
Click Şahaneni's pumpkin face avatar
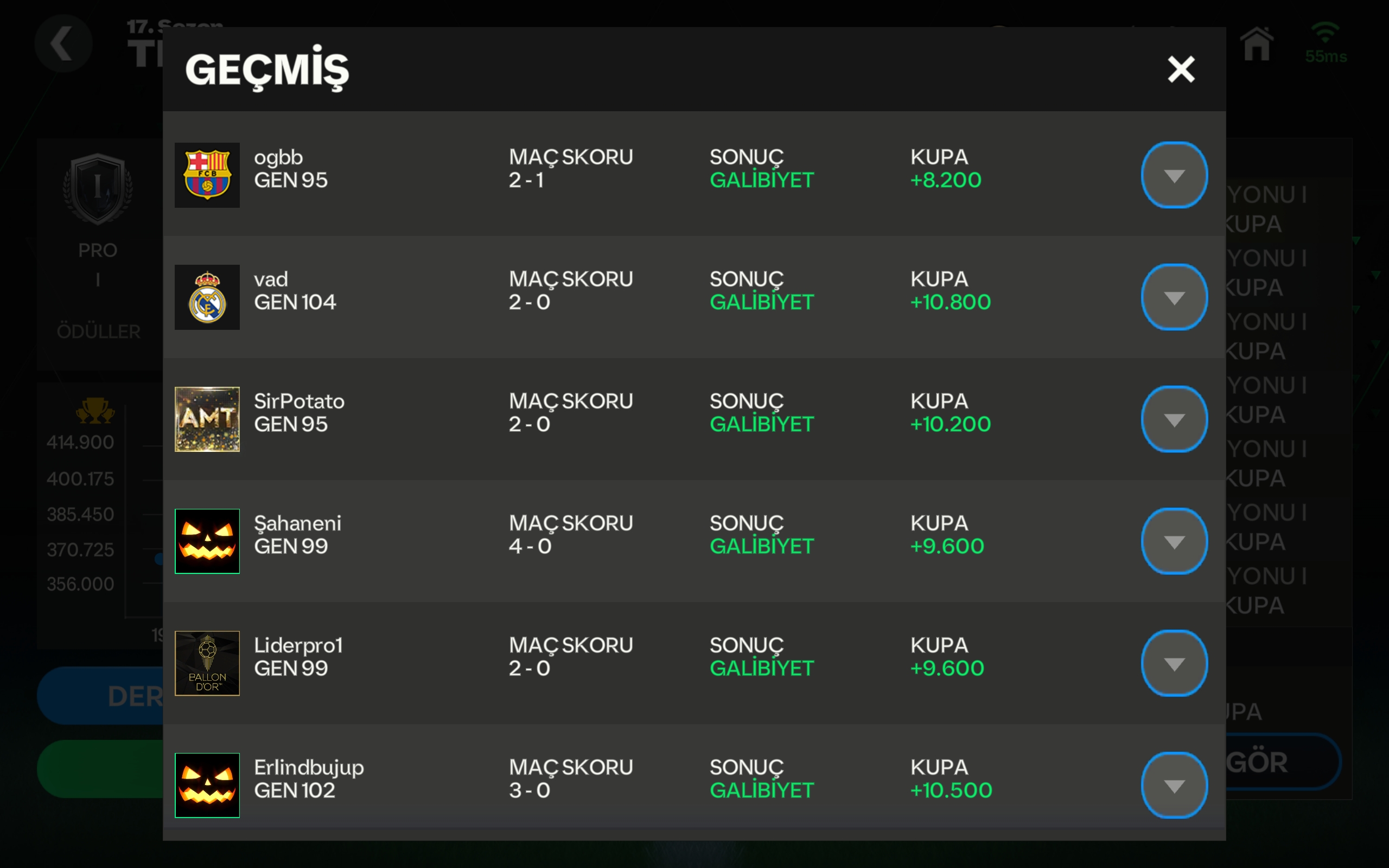pyautogui.click(x=207, y=541)
